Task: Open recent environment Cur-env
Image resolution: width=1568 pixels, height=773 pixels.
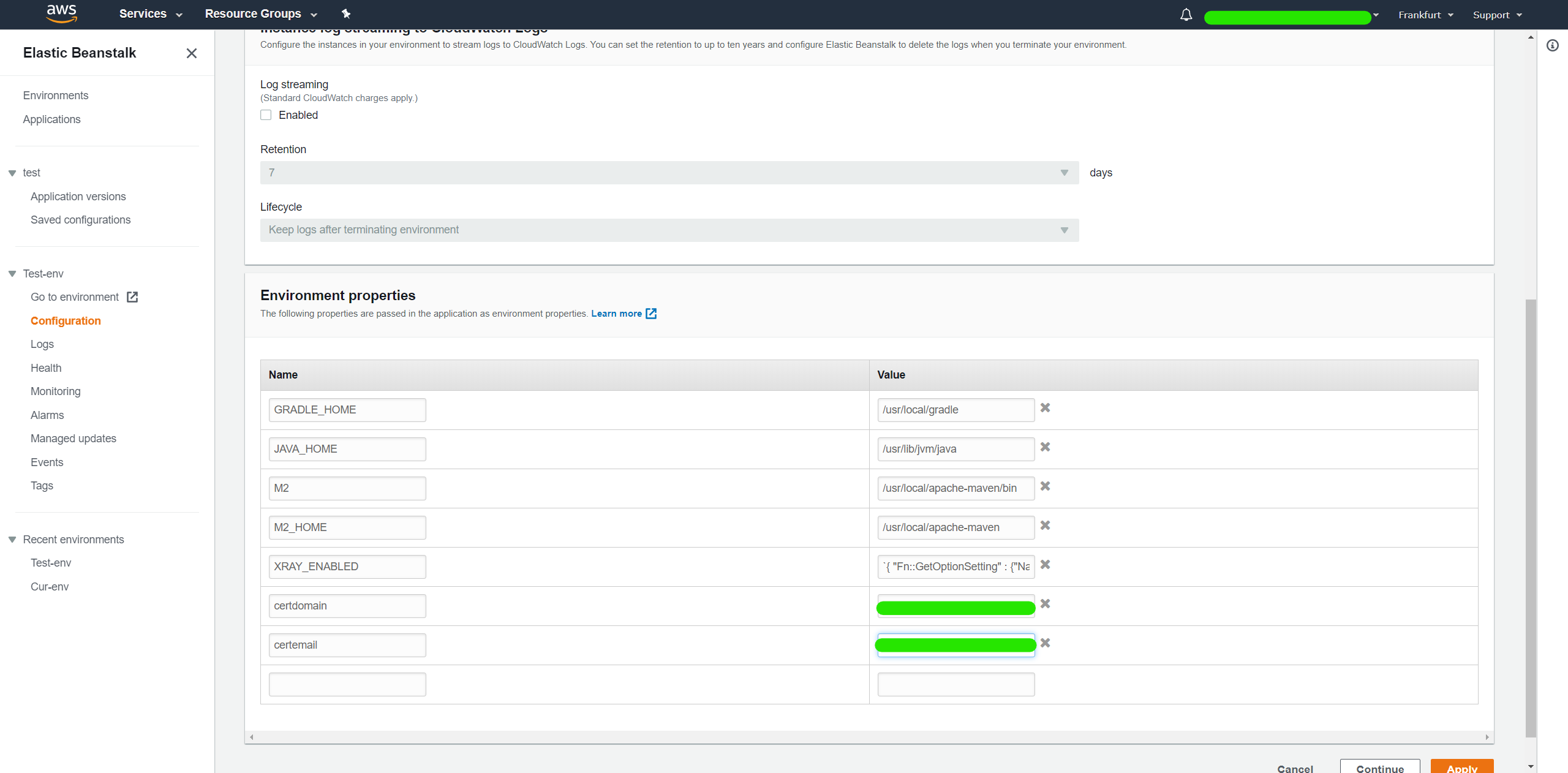Action: coord(50,587)
